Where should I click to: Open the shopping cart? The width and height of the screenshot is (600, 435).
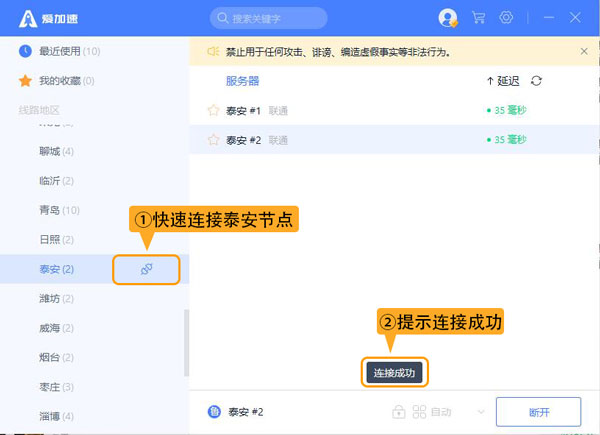point(478,18)
